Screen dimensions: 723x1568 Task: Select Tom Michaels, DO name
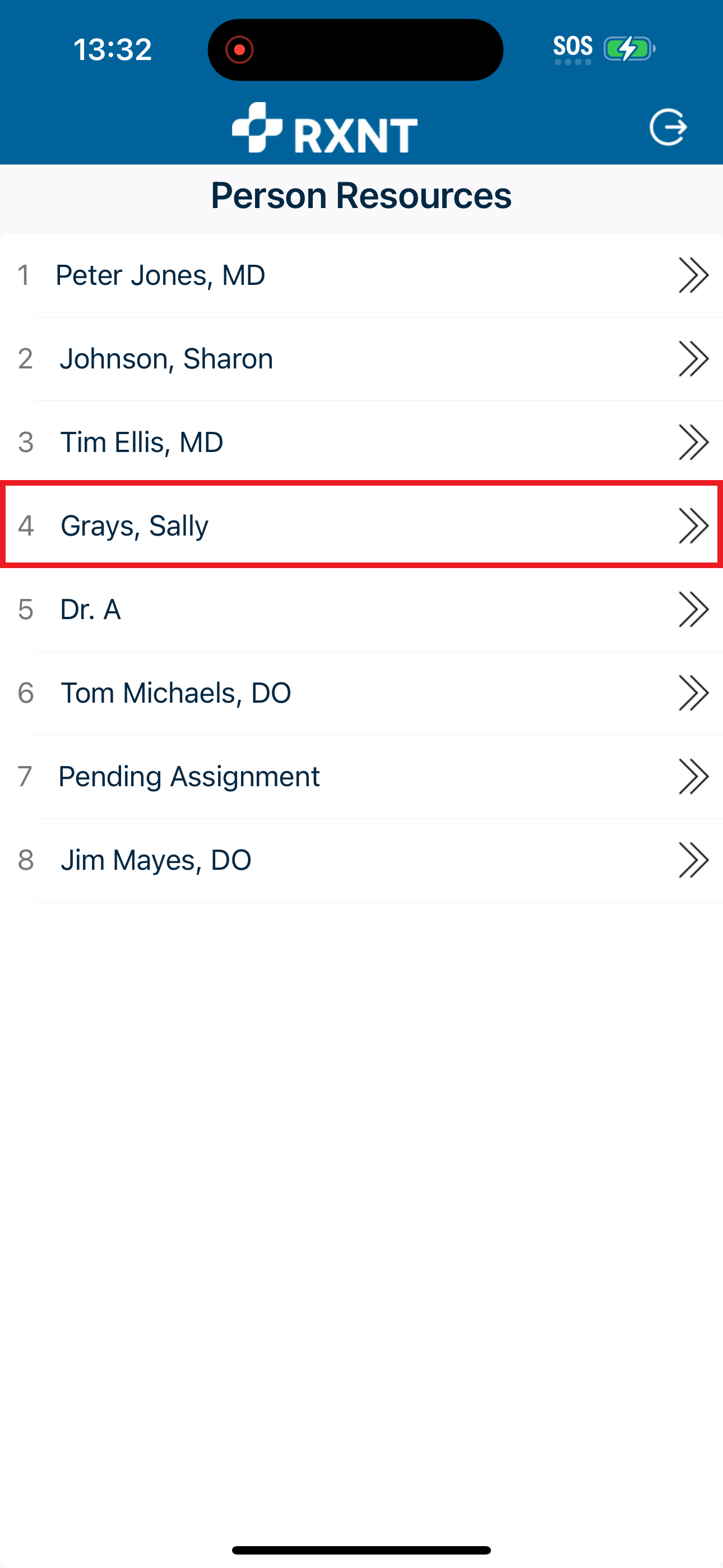(x=176, y=693)
